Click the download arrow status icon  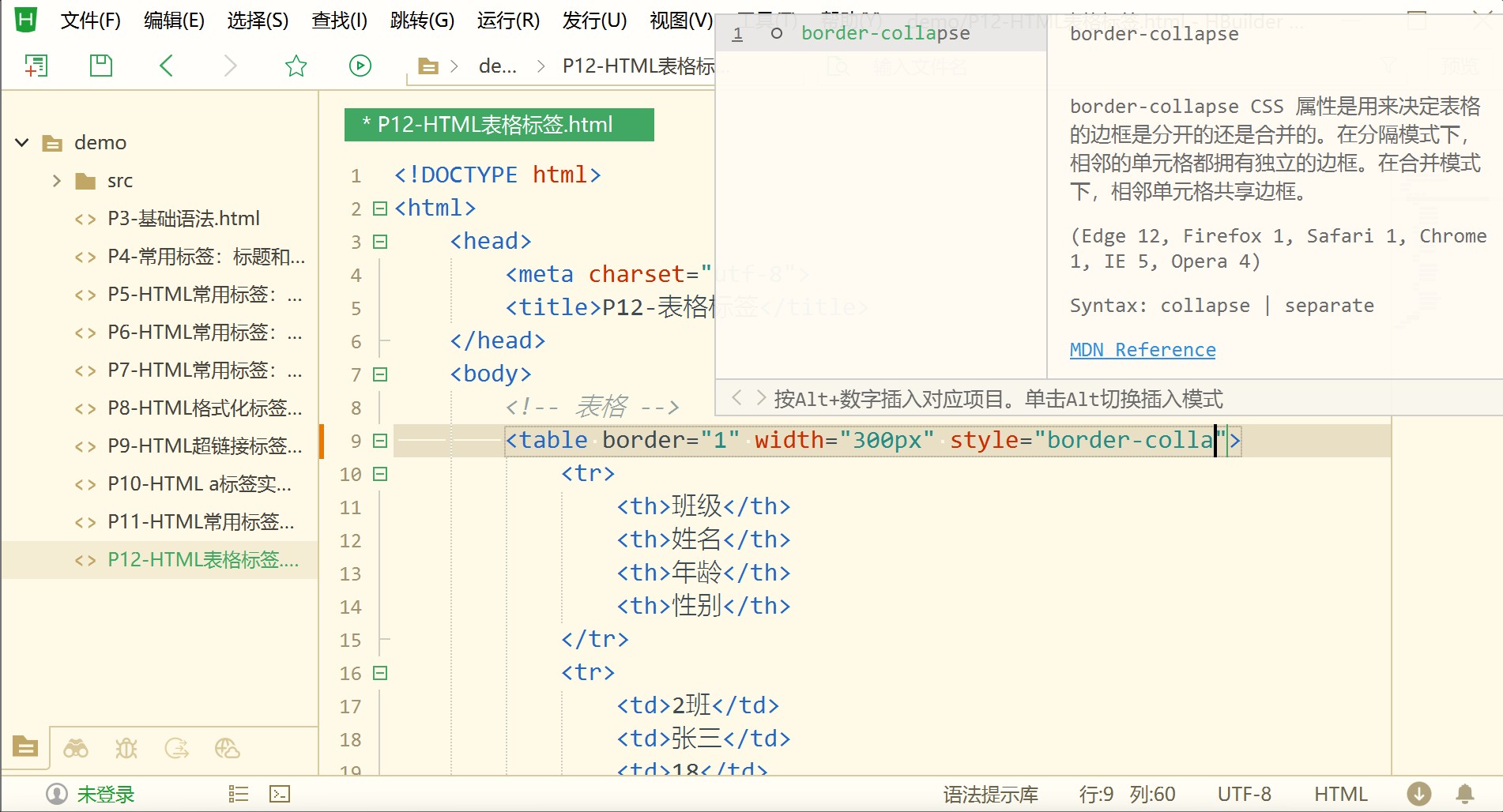pos(1419,794)
